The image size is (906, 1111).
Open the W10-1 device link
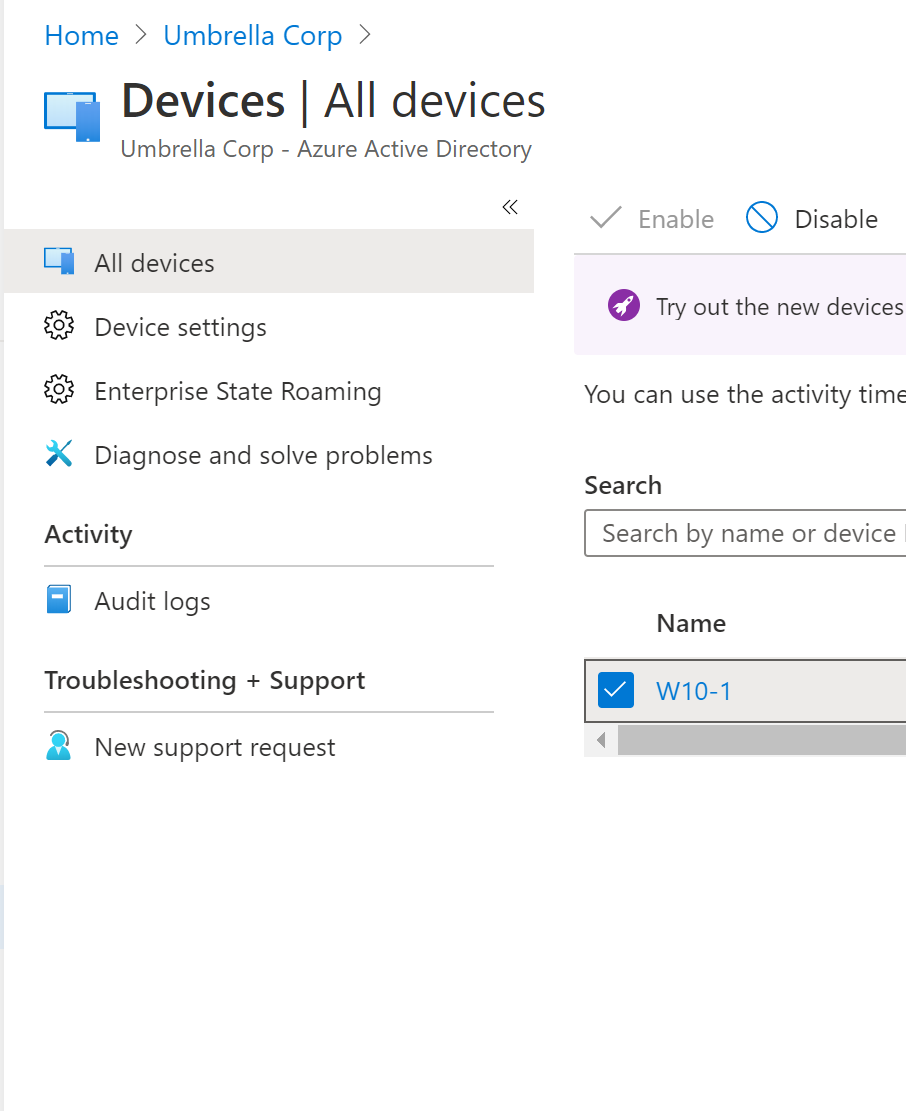[693, 691]
